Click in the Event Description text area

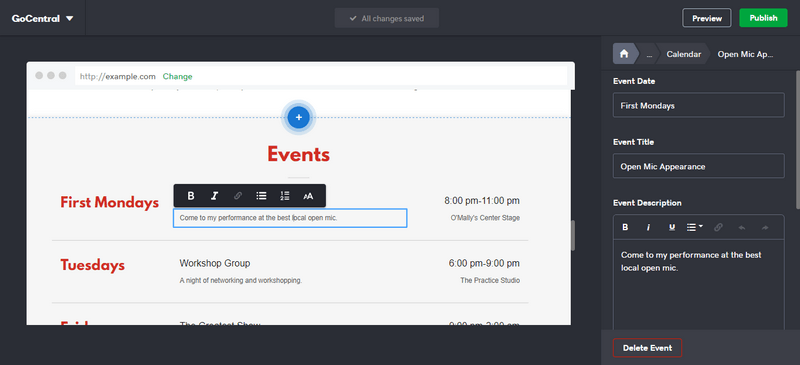[x=698, y=284]
